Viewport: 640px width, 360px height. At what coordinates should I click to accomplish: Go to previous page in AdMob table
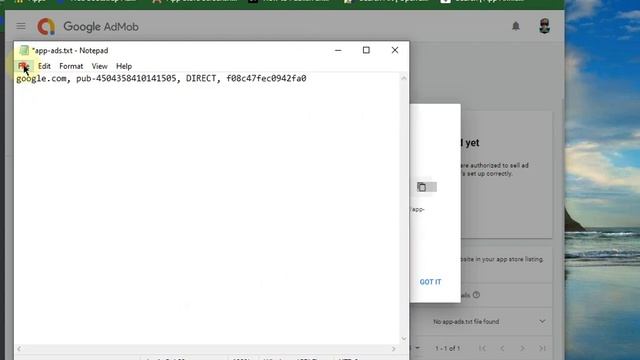[502, 348]
